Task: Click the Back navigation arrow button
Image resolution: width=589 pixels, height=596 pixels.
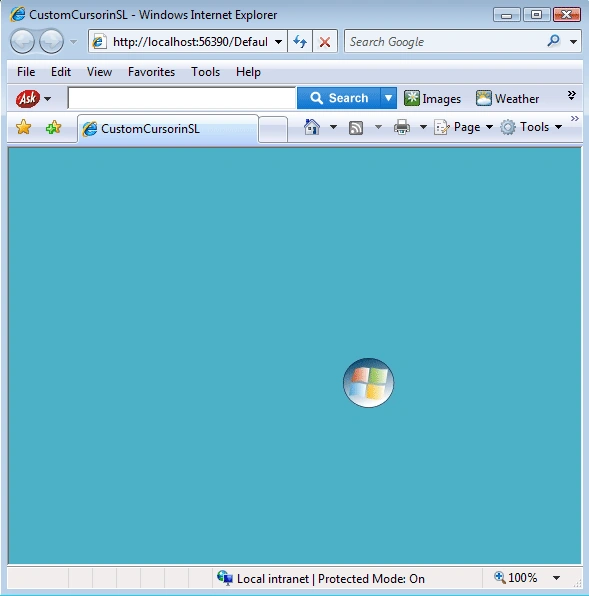Action: pyautogui.click(x=22, y=41)
